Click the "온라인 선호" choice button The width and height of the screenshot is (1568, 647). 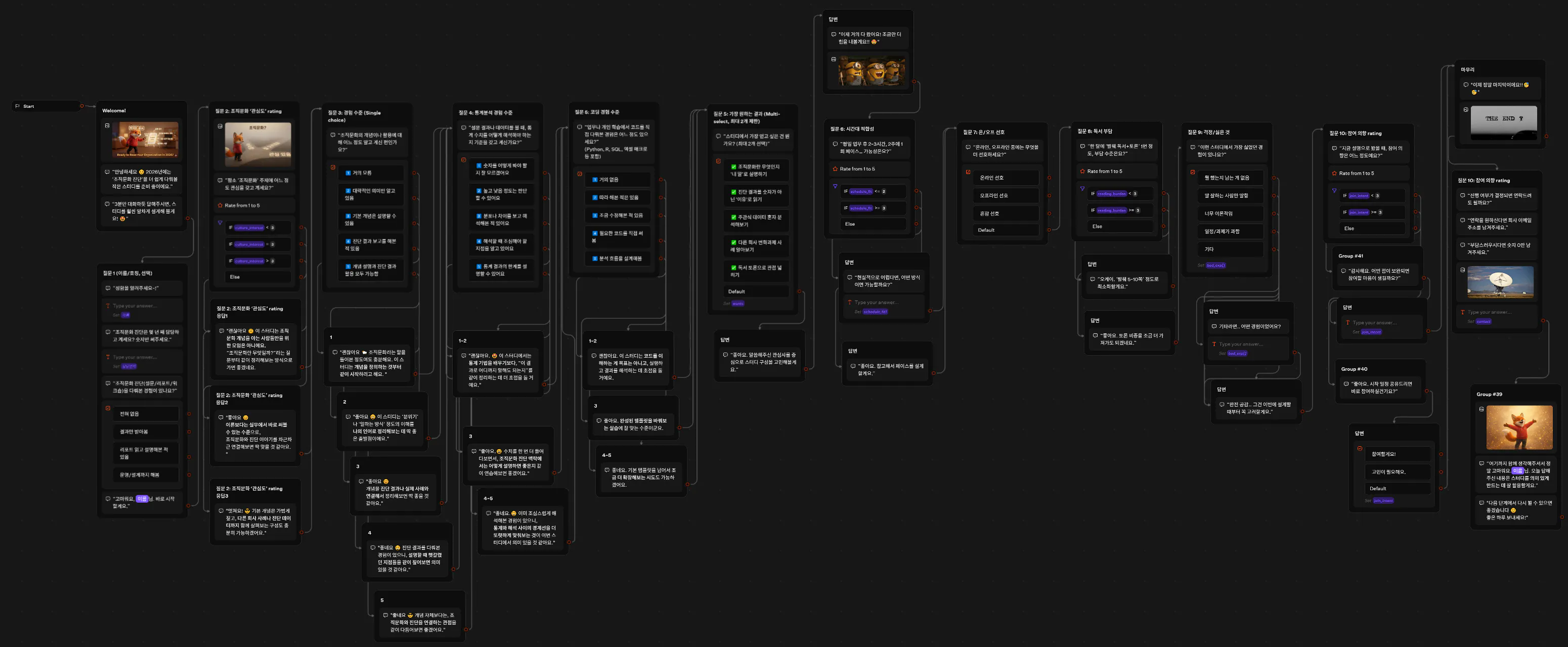[x=991, y=178]
